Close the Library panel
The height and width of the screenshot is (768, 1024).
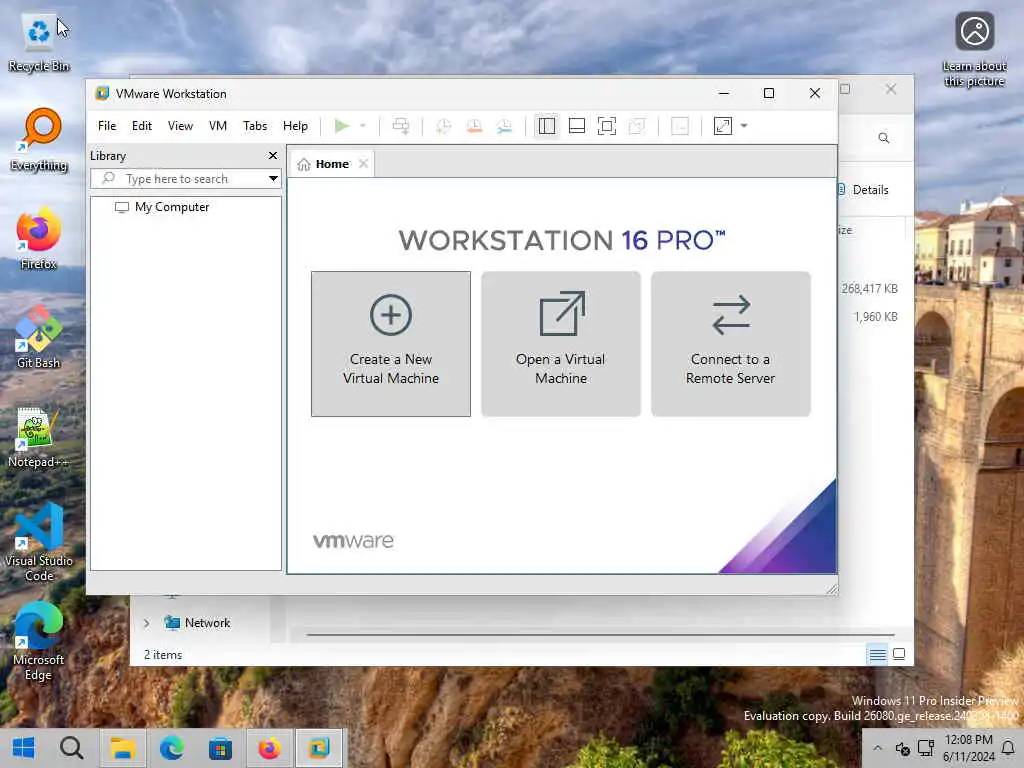[x=273, y=155]
